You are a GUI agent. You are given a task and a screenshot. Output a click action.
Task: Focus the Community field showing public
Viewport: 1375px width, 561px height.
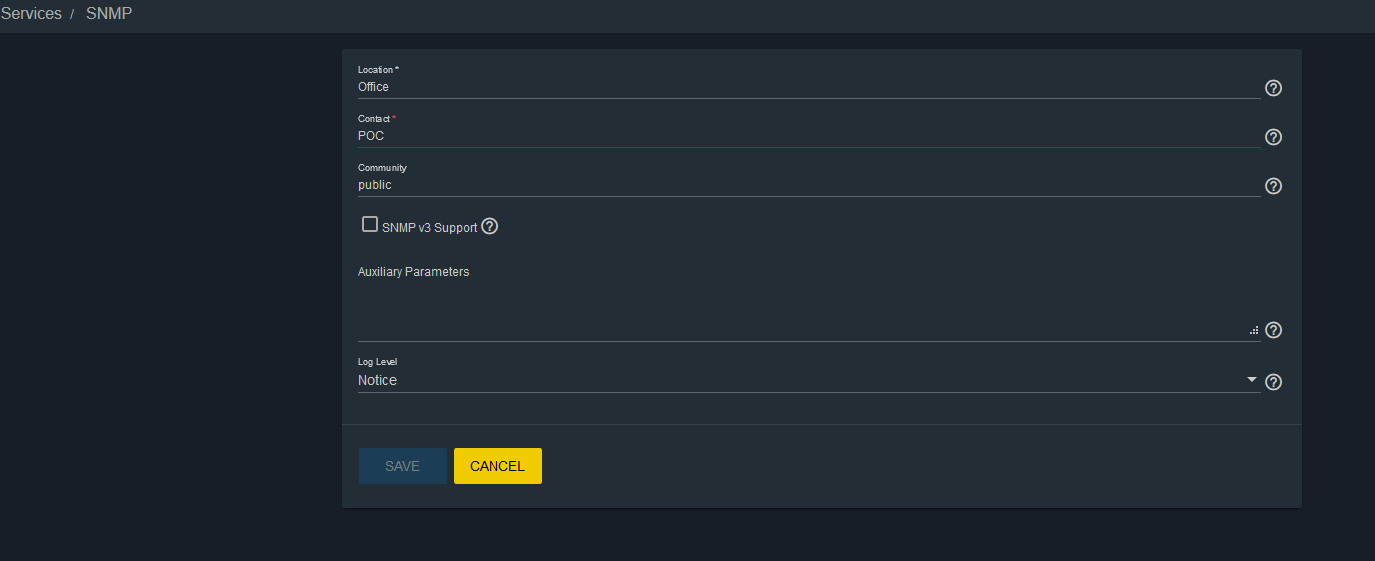[x=800, y=185]
